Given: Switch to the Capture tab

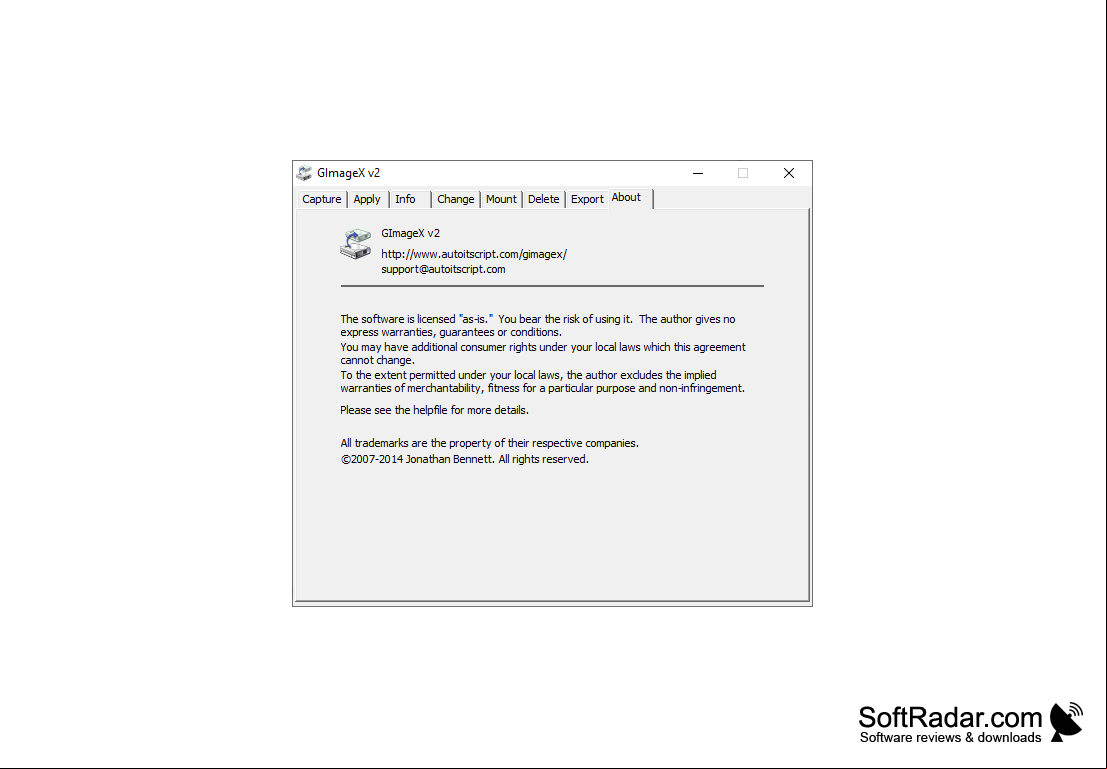Looking at the screenshot, I should (321, 199).
